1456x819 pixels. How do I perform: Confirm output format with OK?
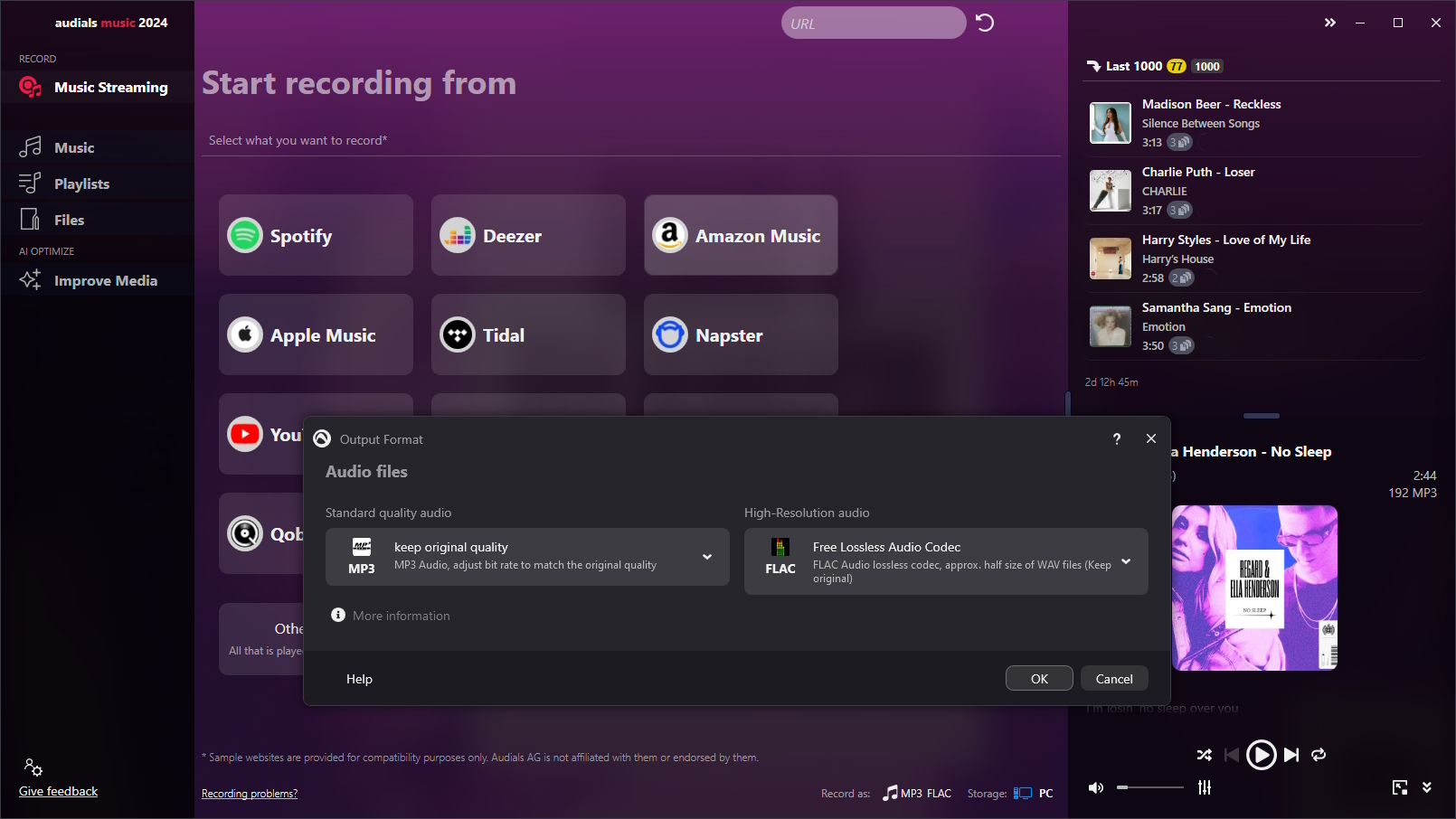pos(1039,679)
